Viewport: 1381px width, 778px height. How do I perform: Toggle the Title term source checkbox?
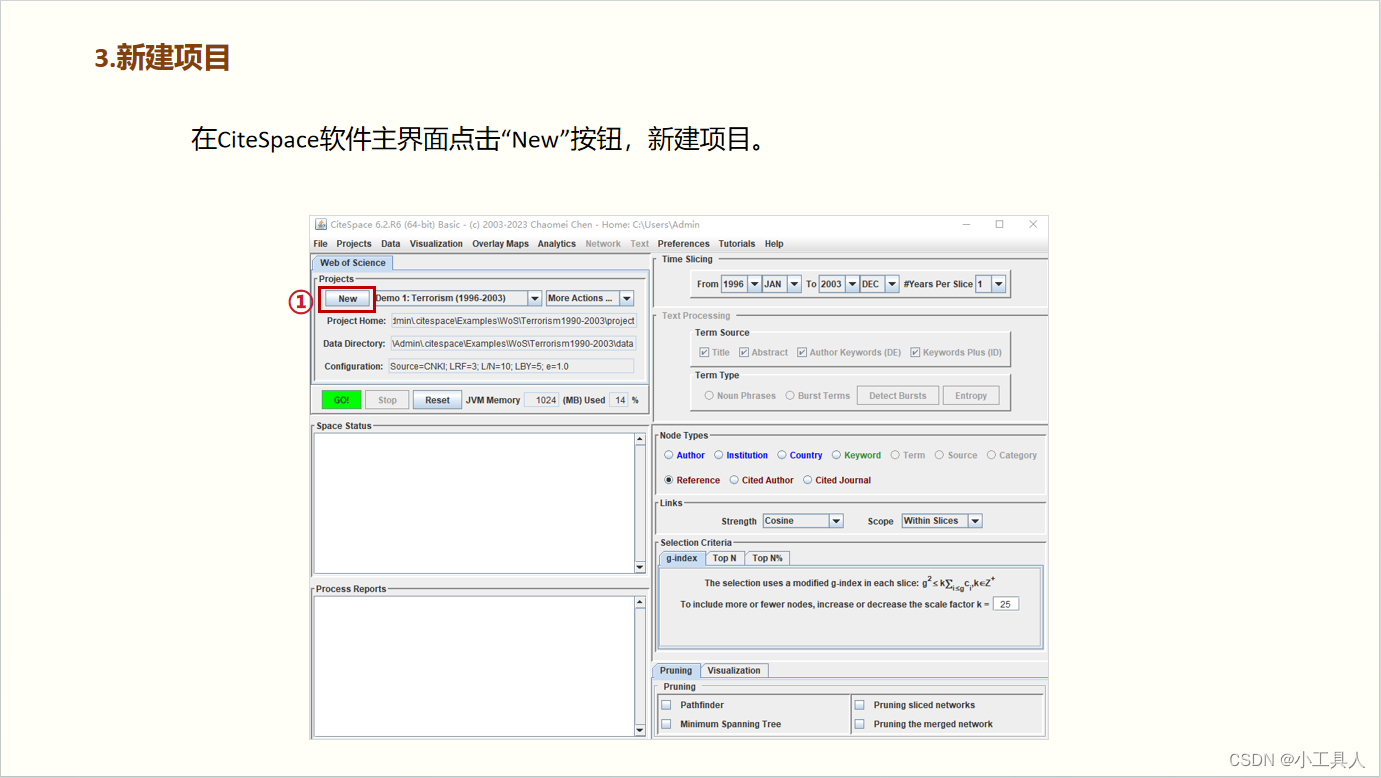(x=704, y=352)
